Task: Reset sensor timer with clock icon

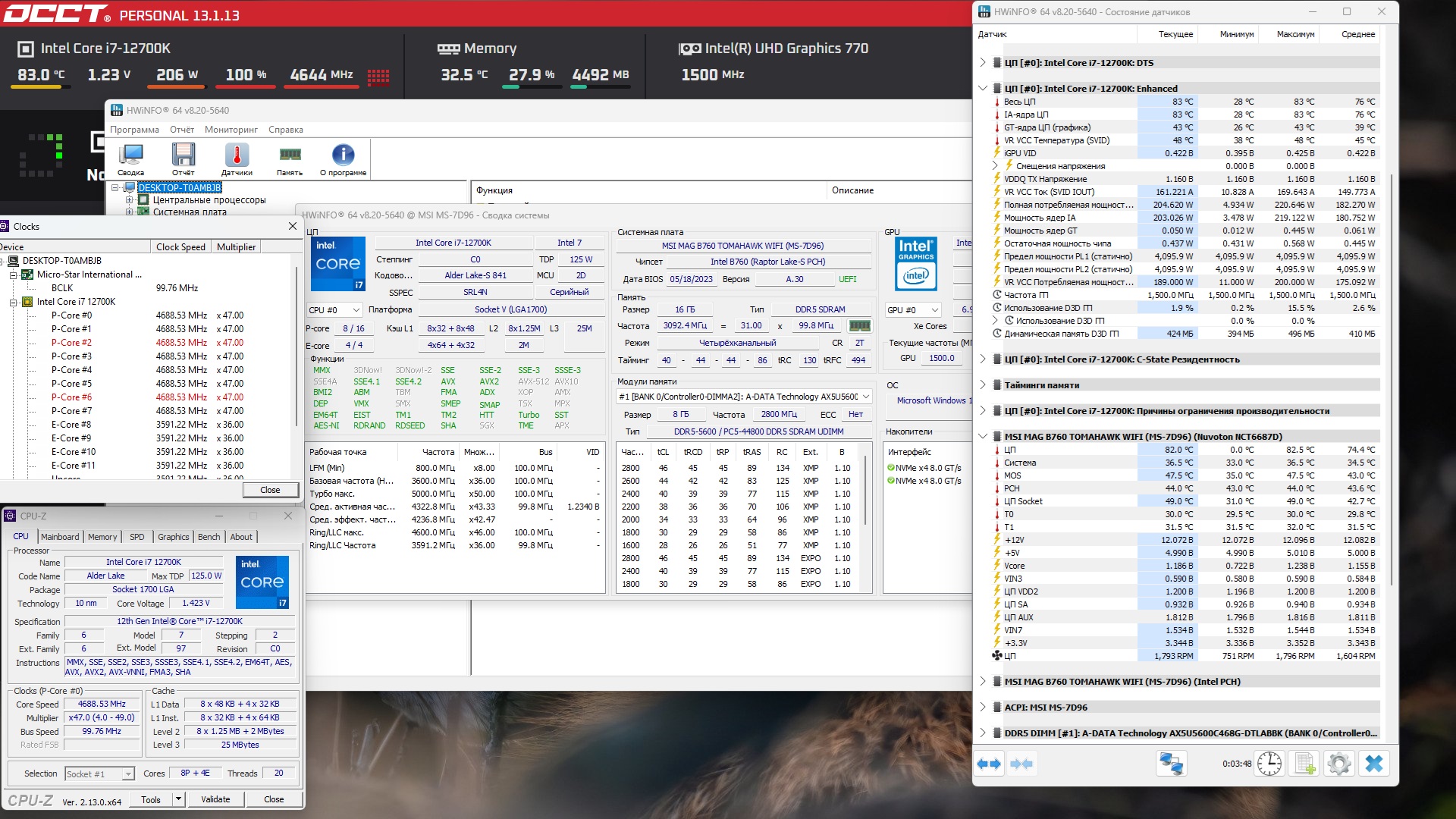Action: click(x=1269, y=764)
